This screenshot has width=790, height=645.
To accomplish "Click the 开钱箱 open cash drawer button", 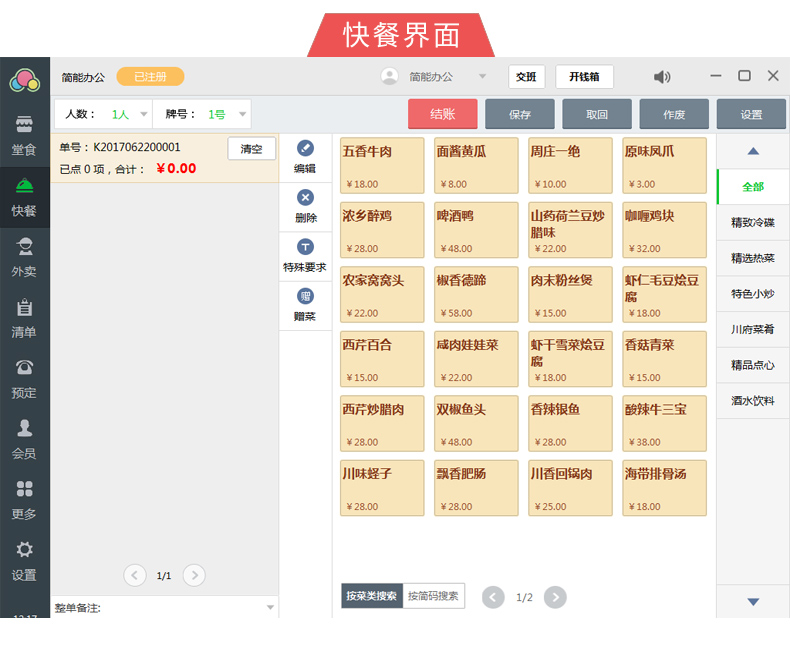I will coord(584,77).
